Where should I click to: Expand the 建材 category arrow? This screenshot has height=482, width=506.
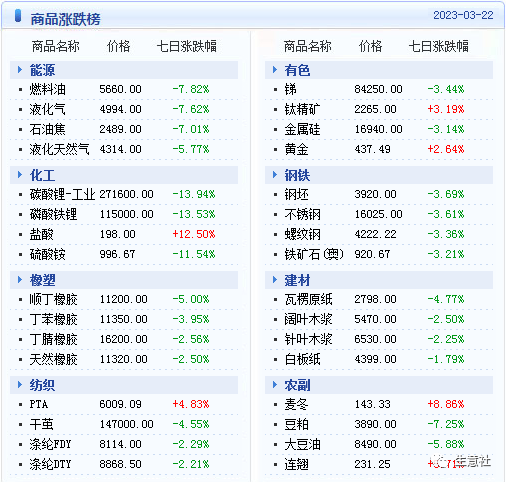pos(275,280)
